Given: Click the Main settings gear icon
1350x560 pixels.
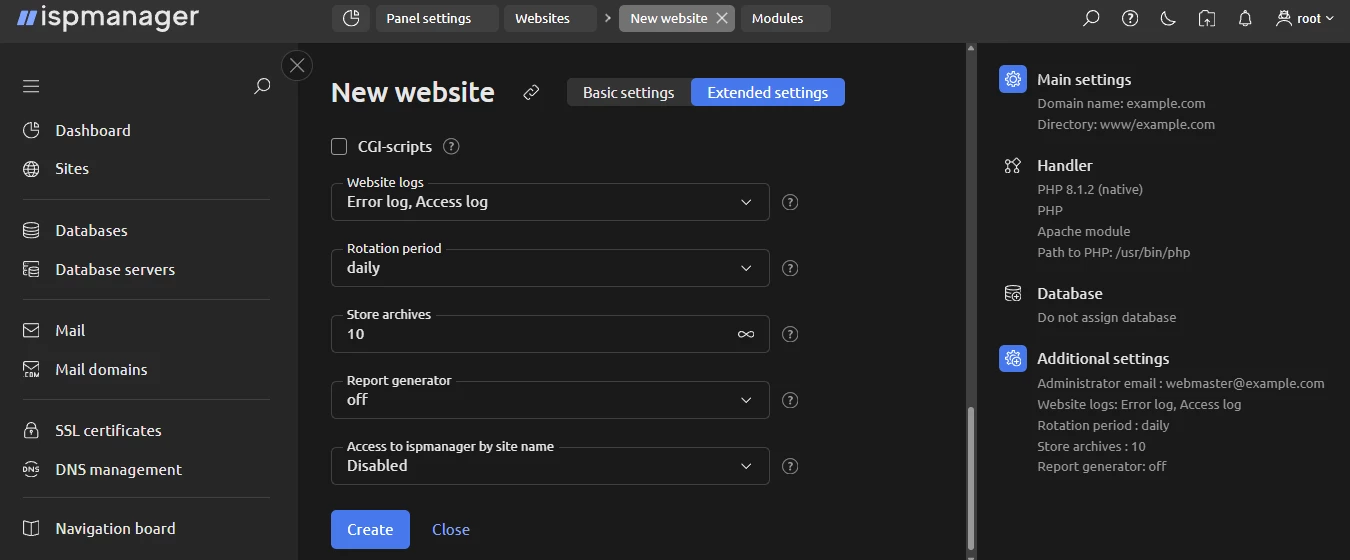Looking at the screenshot, I should tap(1013, 79).
